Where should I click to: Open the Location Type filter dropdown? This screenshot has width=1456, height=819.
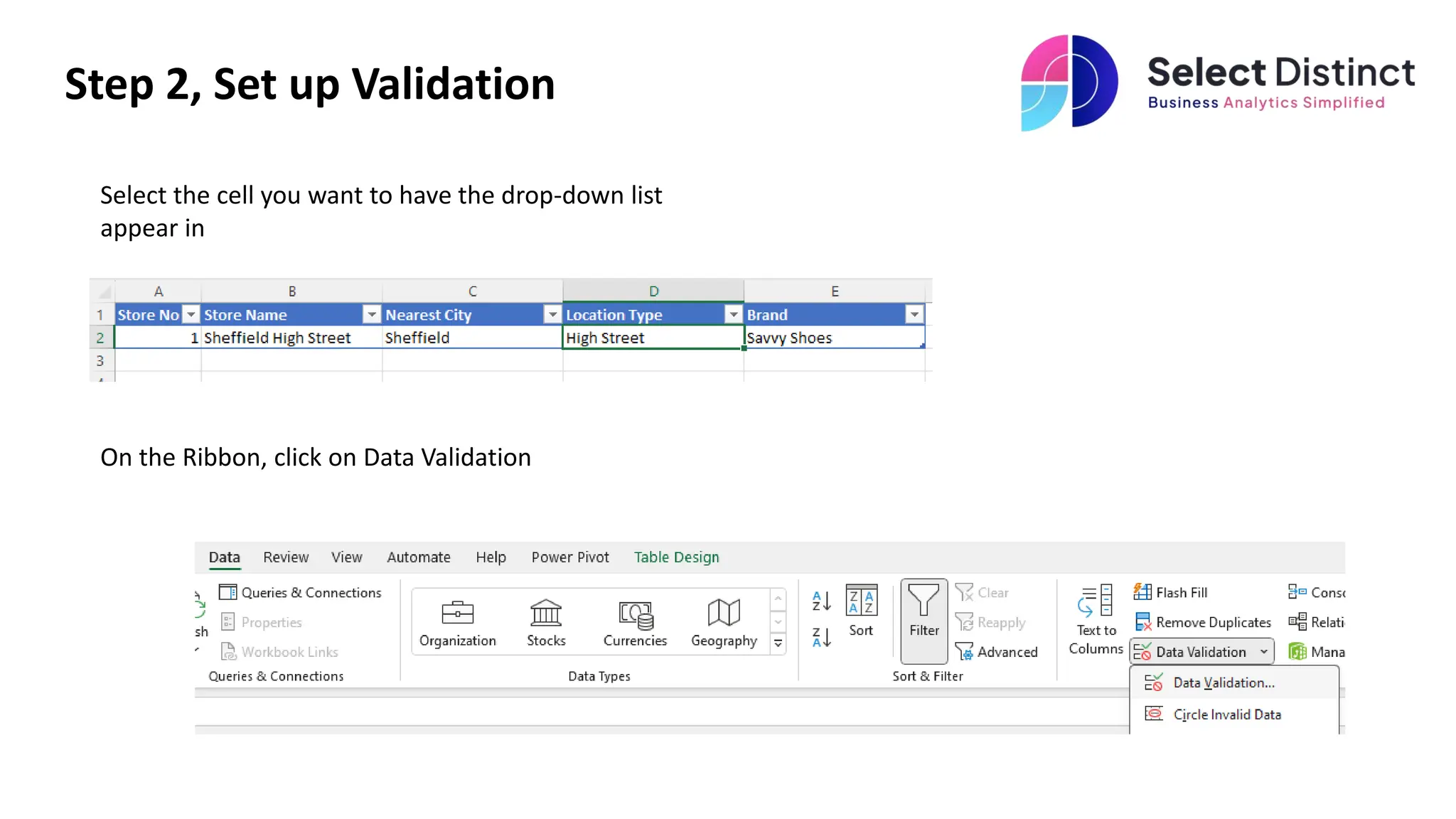coord(733,314)
